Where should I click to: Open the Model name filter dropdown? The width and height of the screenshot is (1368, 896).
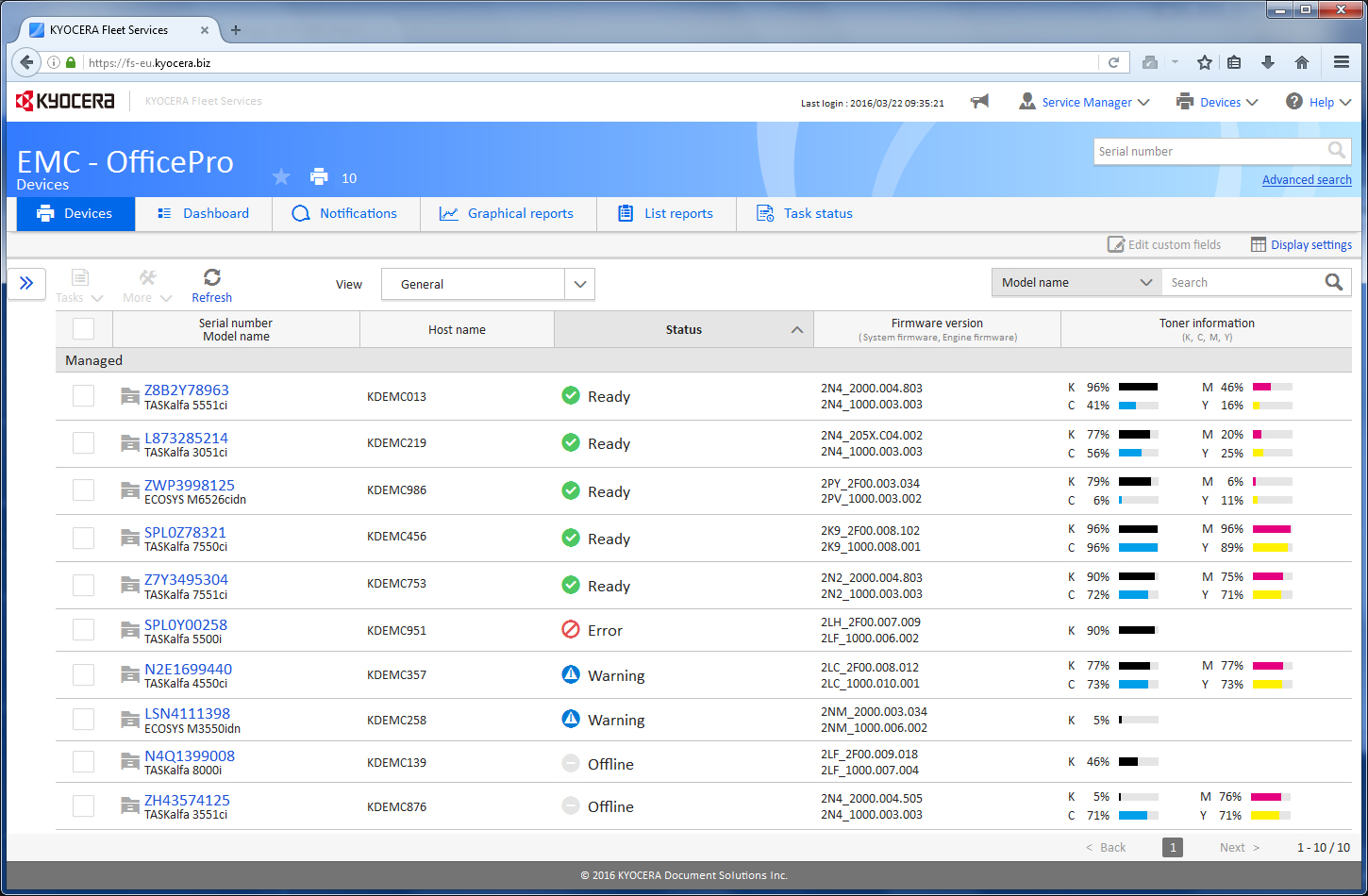coord(1076,282)
